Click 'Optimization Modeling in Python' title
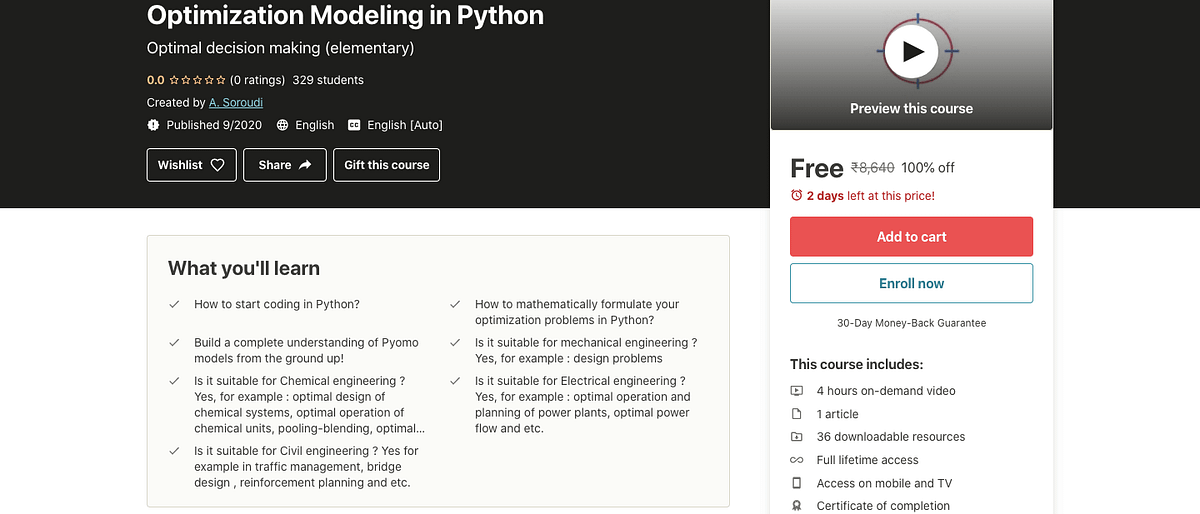Image resolution: width=1200 pixels, height=514 pixels. (x=345, y=15)
